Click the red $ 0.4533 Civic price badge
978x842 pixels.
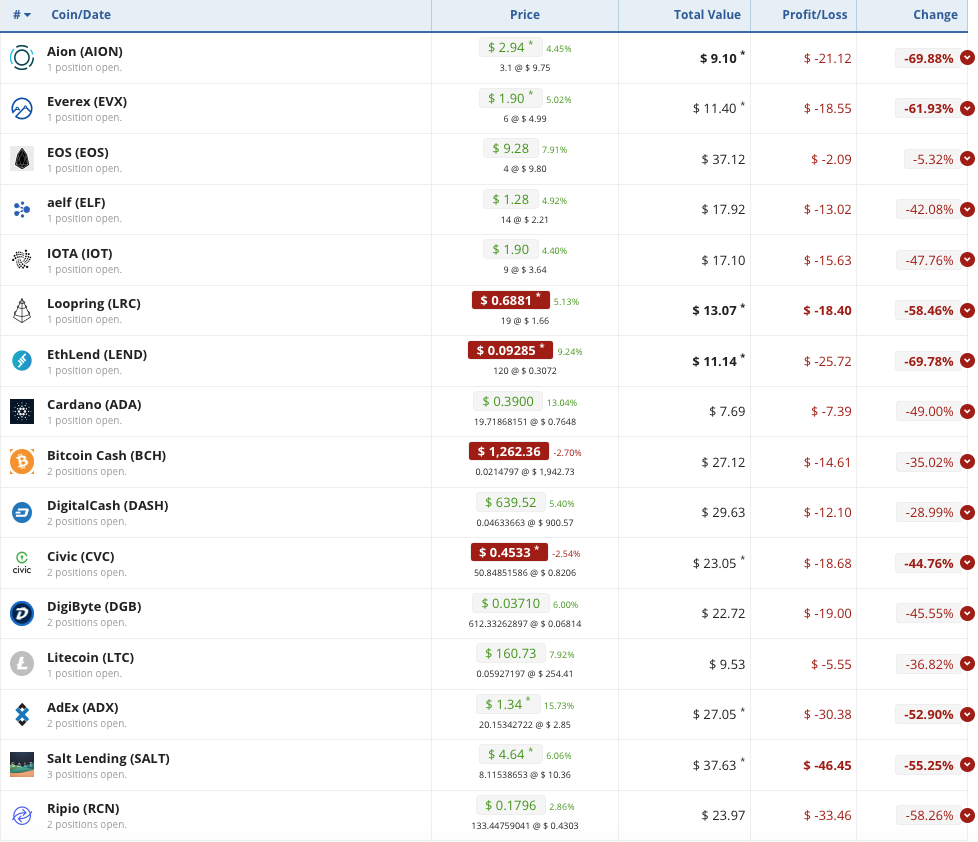[509, 553]
